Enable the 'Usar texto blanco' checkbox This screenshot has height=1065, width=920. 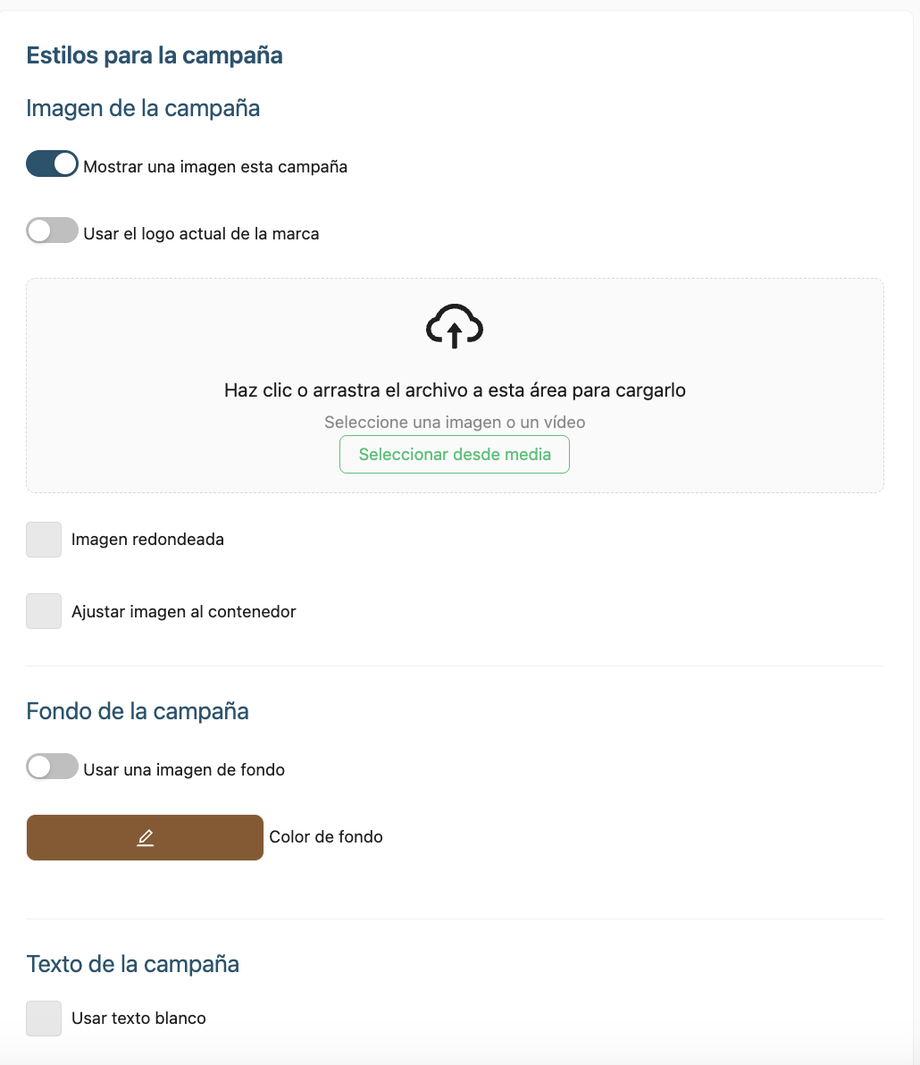[44, 1018]
